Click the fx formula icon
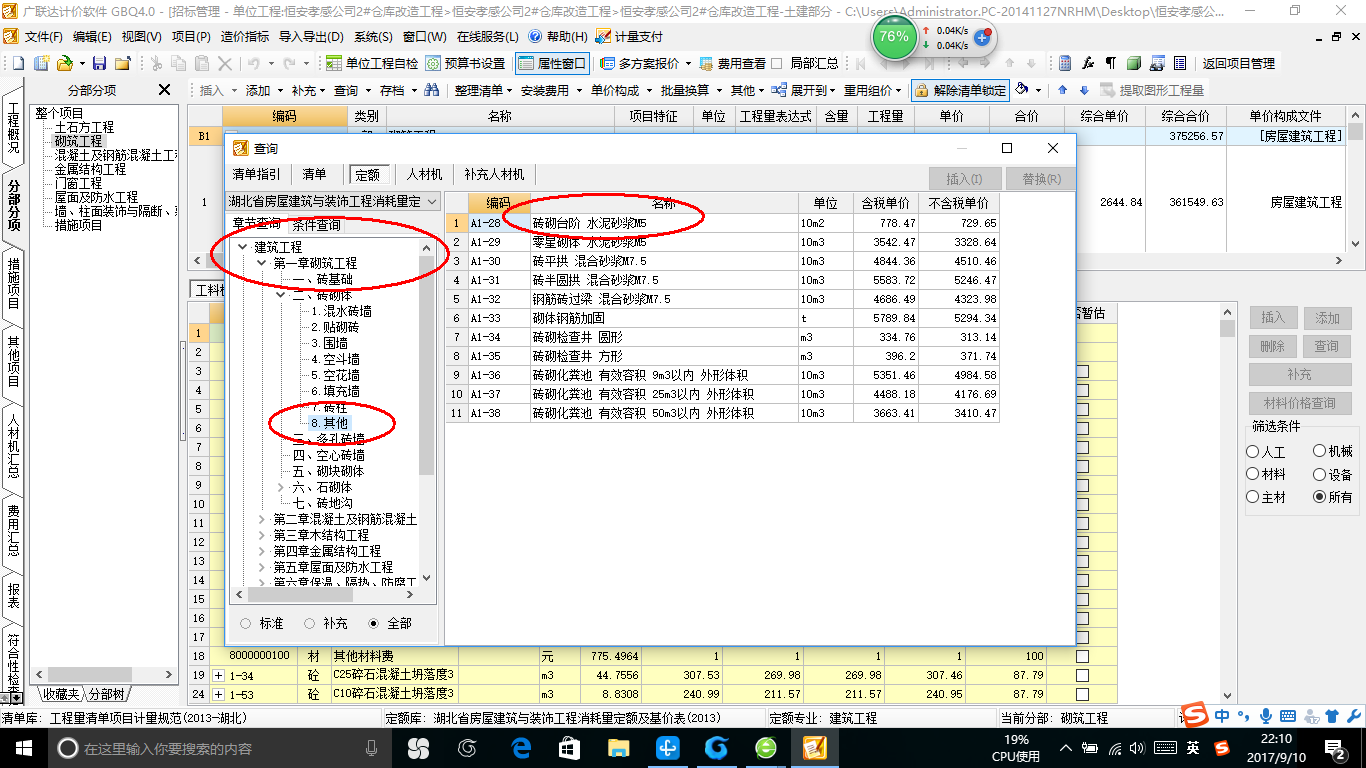The width and height of the screenshot is (1366, 768). pos(1088,63)
